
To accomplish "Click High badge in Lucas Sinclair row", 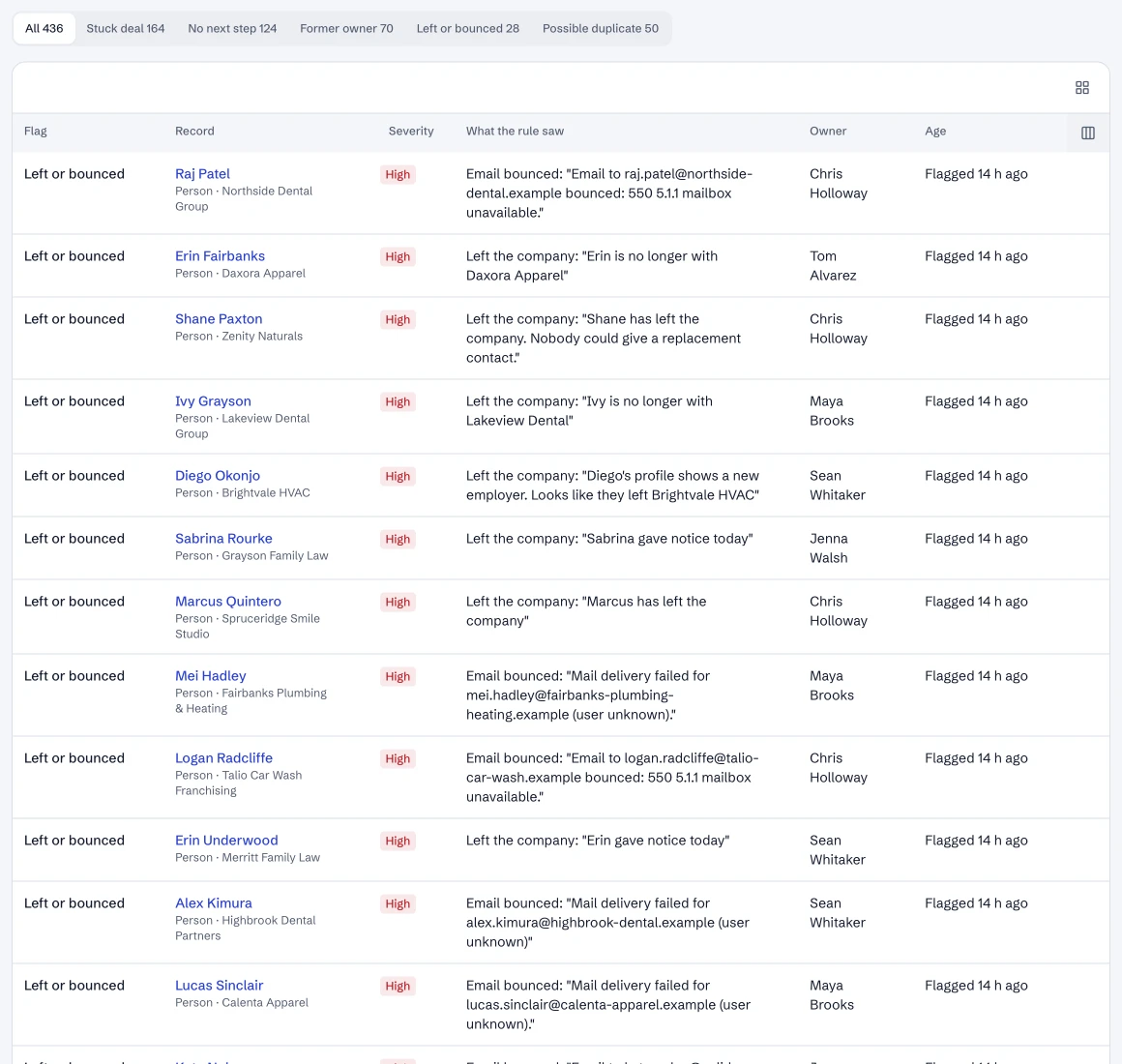I will (x=398, y=987).
